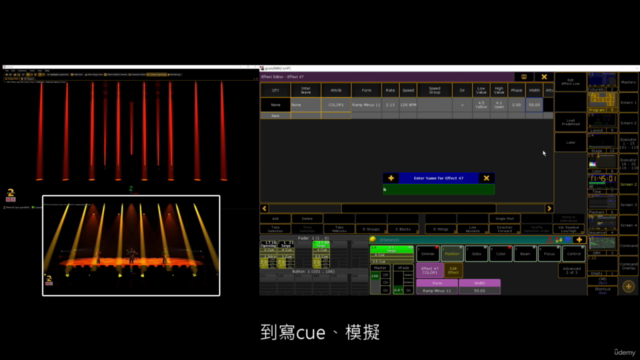
Task: Click the Load Predefined button
Action: (x=570, y=122)
